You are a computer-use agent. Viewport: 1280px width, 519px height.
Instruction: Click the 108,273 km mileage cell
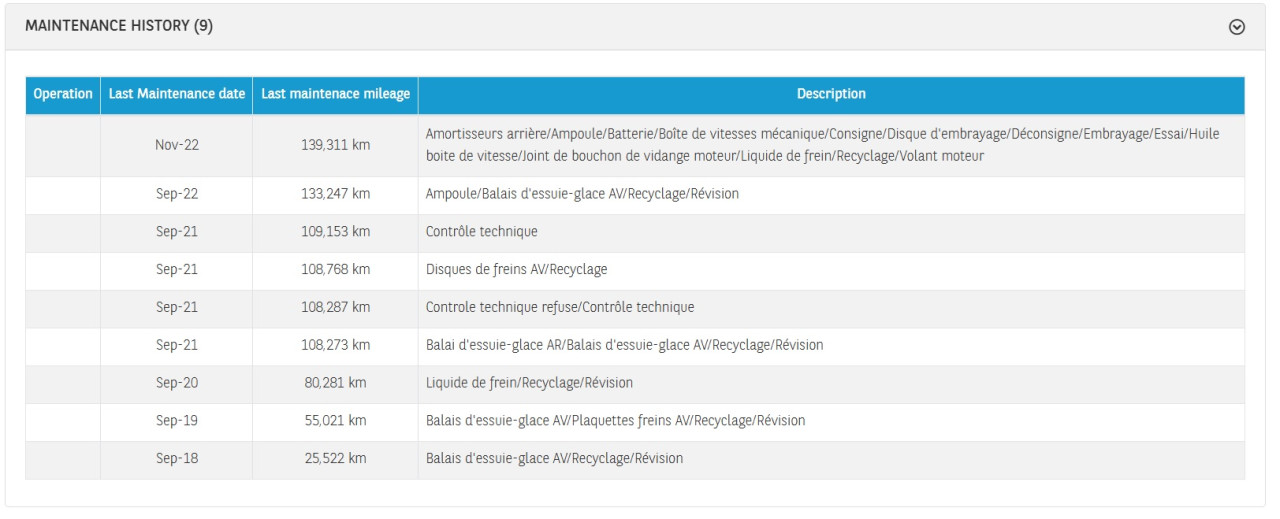[x=336, y=345]
